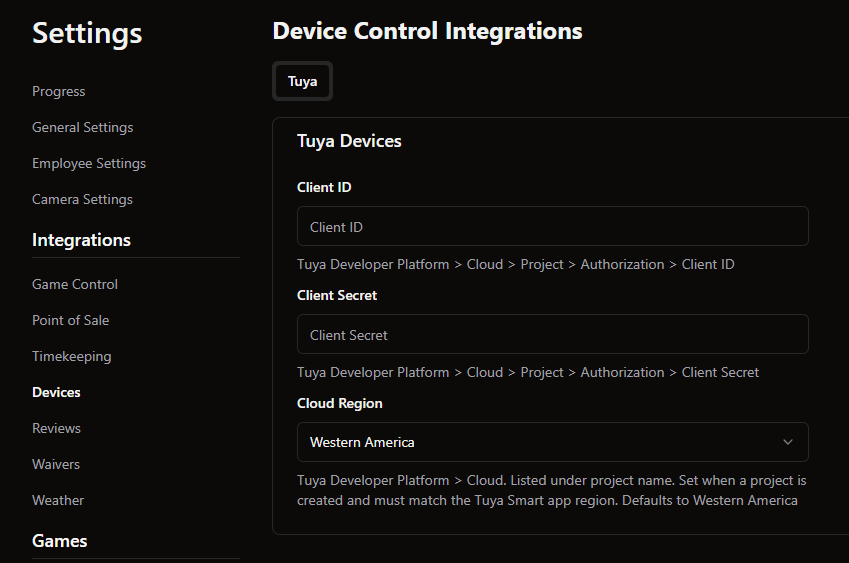Click the Cloud Region help description

(552, 490)
